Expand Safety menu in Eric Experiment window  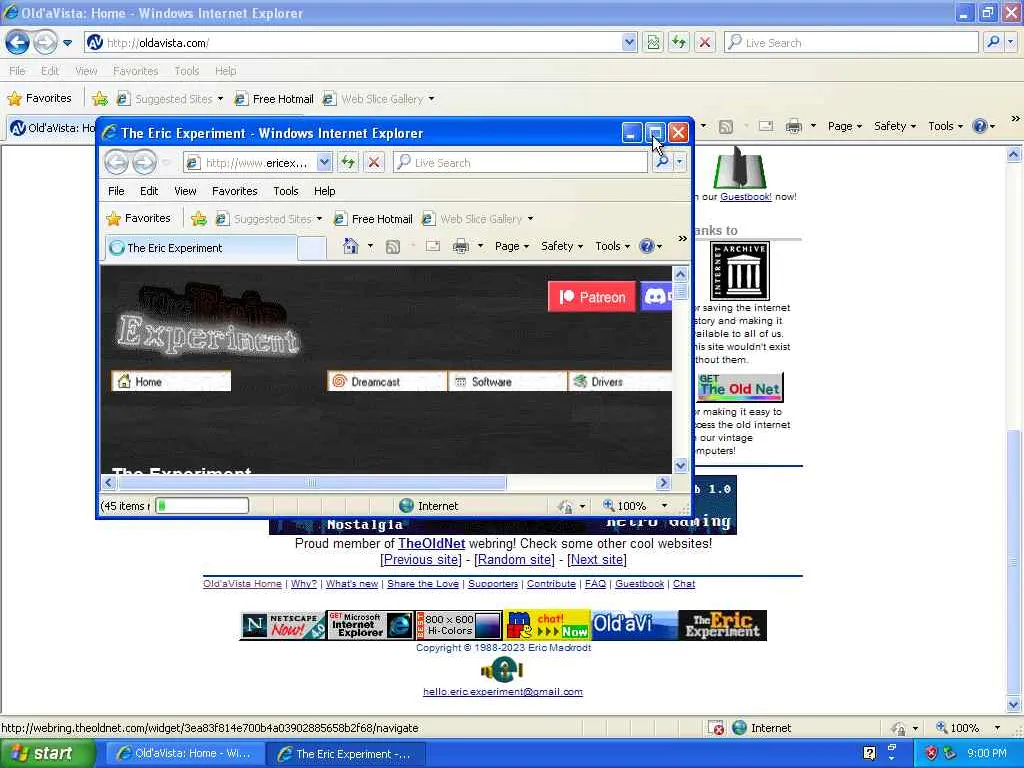coord(562,246)
